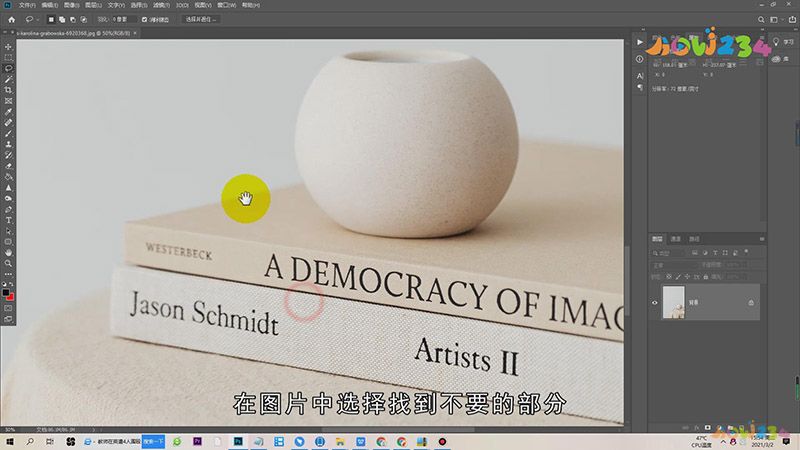The image size is (800, 450).
Task: Select the Magic Wand tool
Action: pyautogui.click(x=8, y=79)
